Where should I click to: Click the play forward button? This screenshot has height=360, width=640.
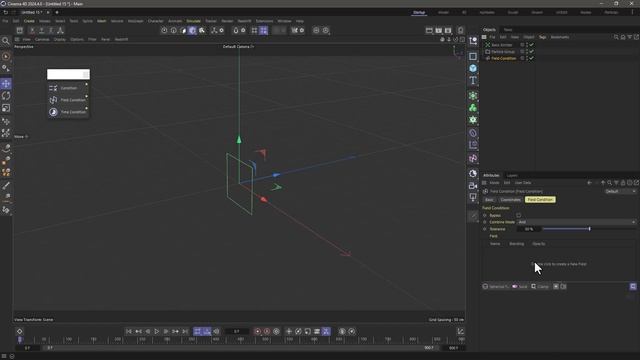(x=157, y=331)
